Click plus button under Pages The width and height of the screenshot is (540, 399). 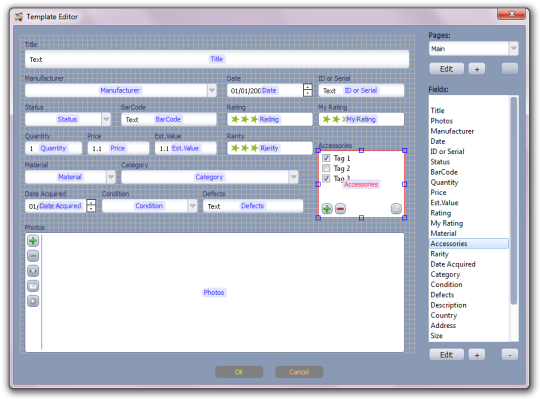click(477, 69)
